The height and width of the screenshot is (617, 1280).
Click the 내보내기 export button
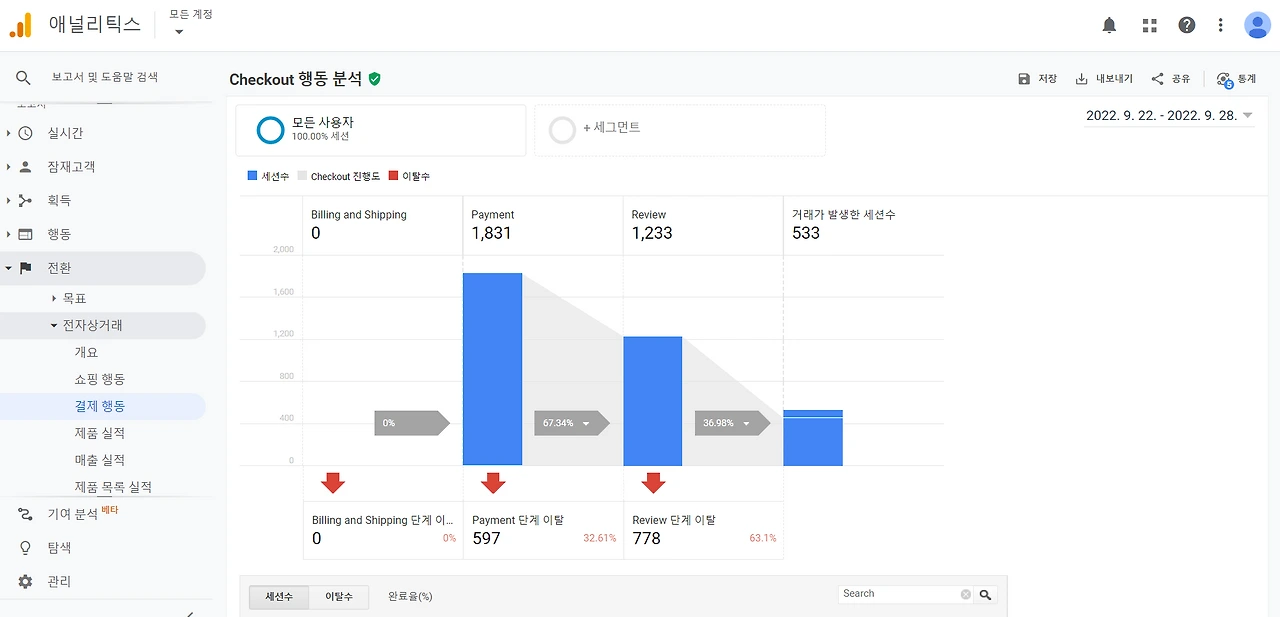[1104, 79]
